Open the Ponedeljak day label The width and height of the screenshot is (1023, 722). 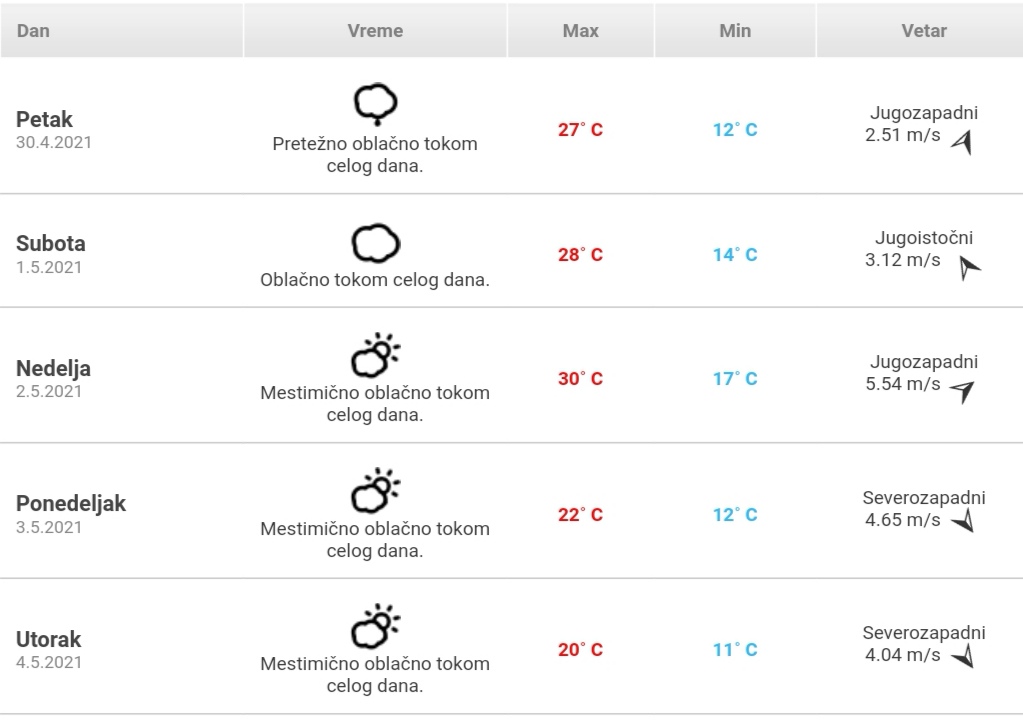tap(71, 504)
